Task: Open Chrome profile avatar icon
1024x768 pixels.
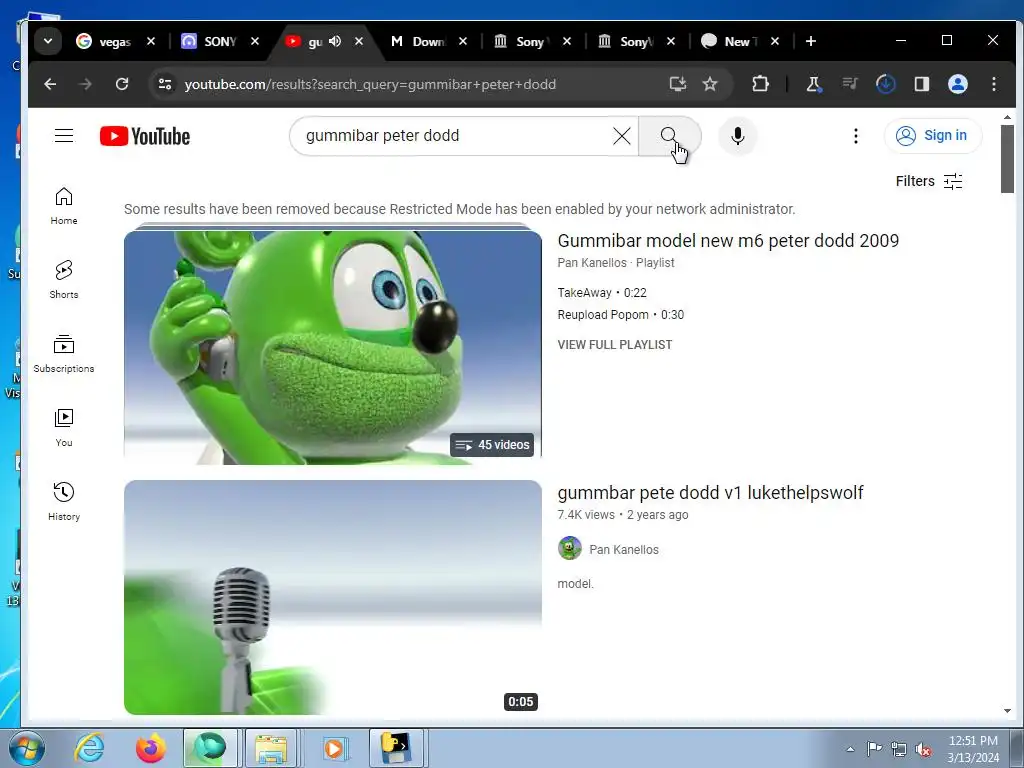Action: (x=957, y=84)
